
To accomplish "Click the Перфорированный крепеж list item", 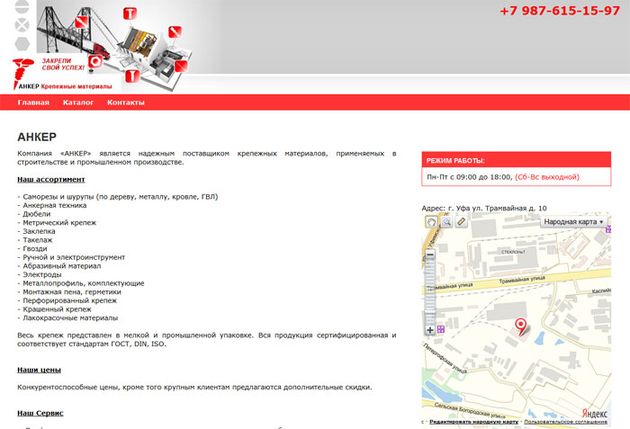I will (67, 300).
